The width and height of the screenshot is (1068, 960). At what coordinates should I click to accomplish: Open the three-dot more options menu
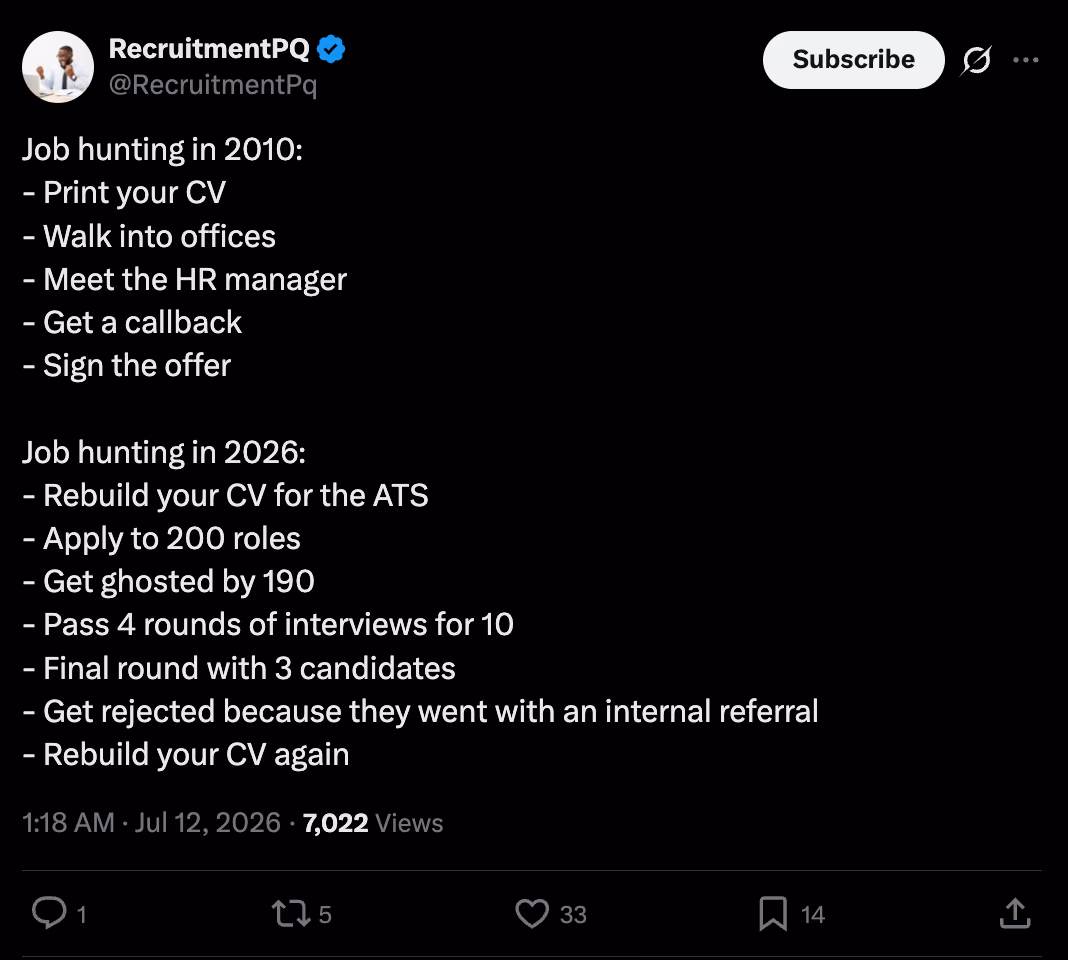pos(1025,60)
